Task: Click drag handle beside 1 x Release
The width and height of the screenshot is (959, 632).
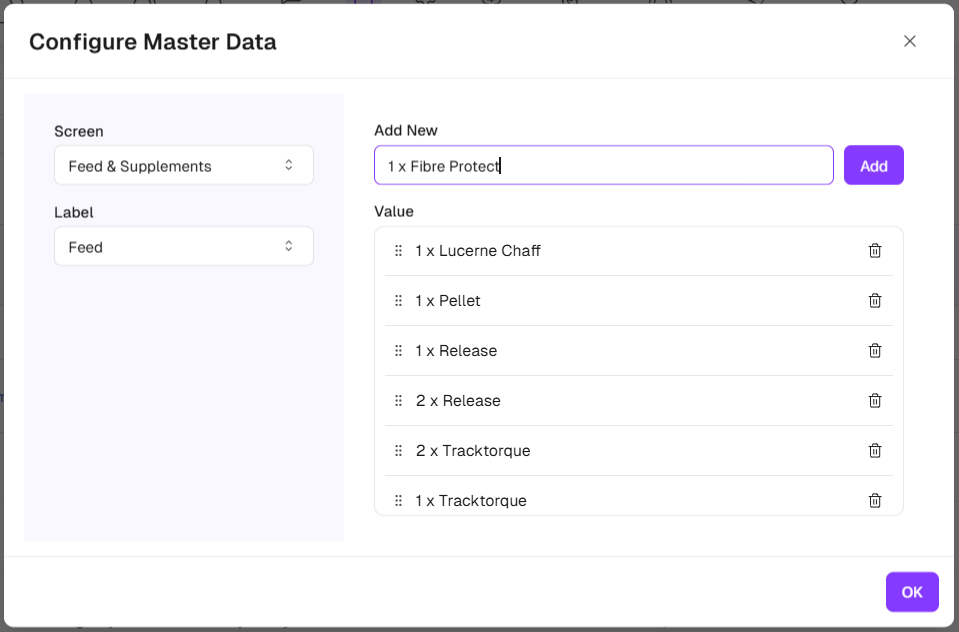Action: click(398, 351)
